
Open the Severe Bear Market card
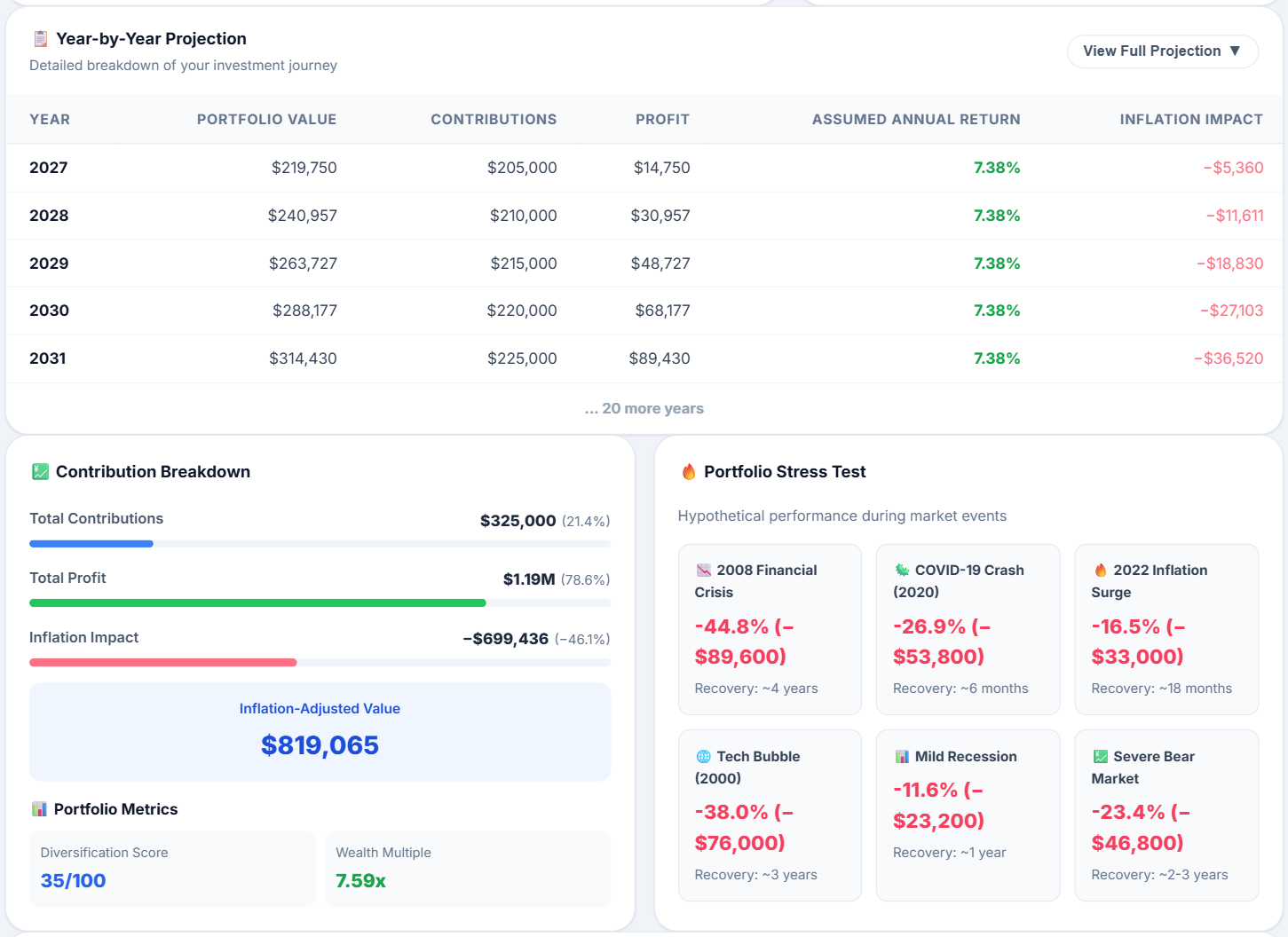(x=1166, y=815)
